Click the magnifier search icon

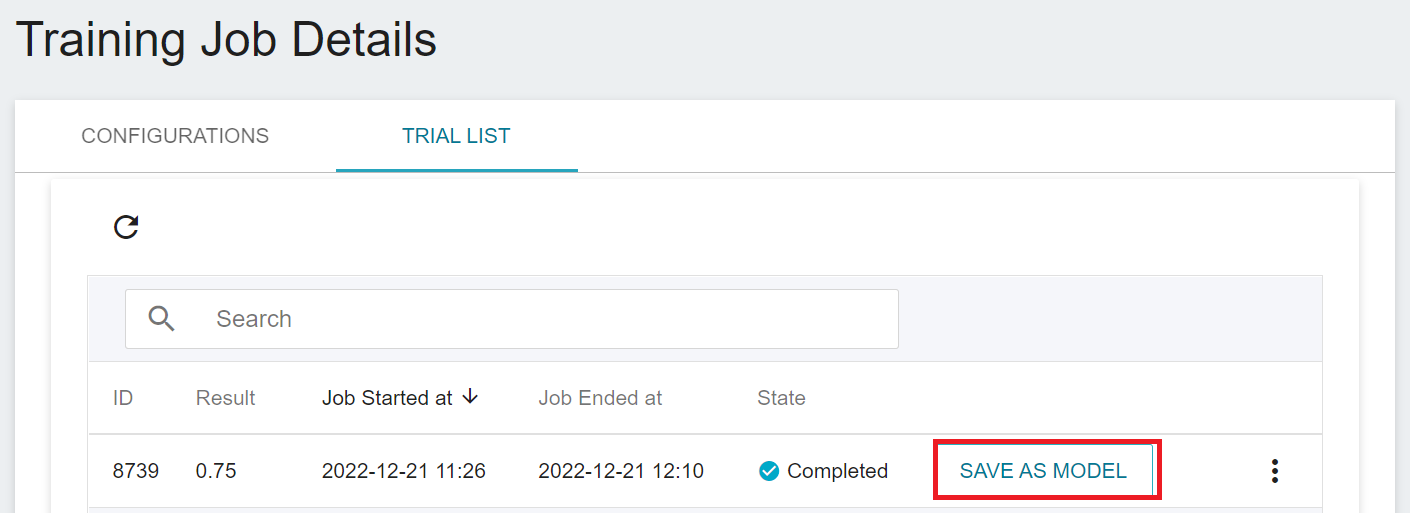162,318
